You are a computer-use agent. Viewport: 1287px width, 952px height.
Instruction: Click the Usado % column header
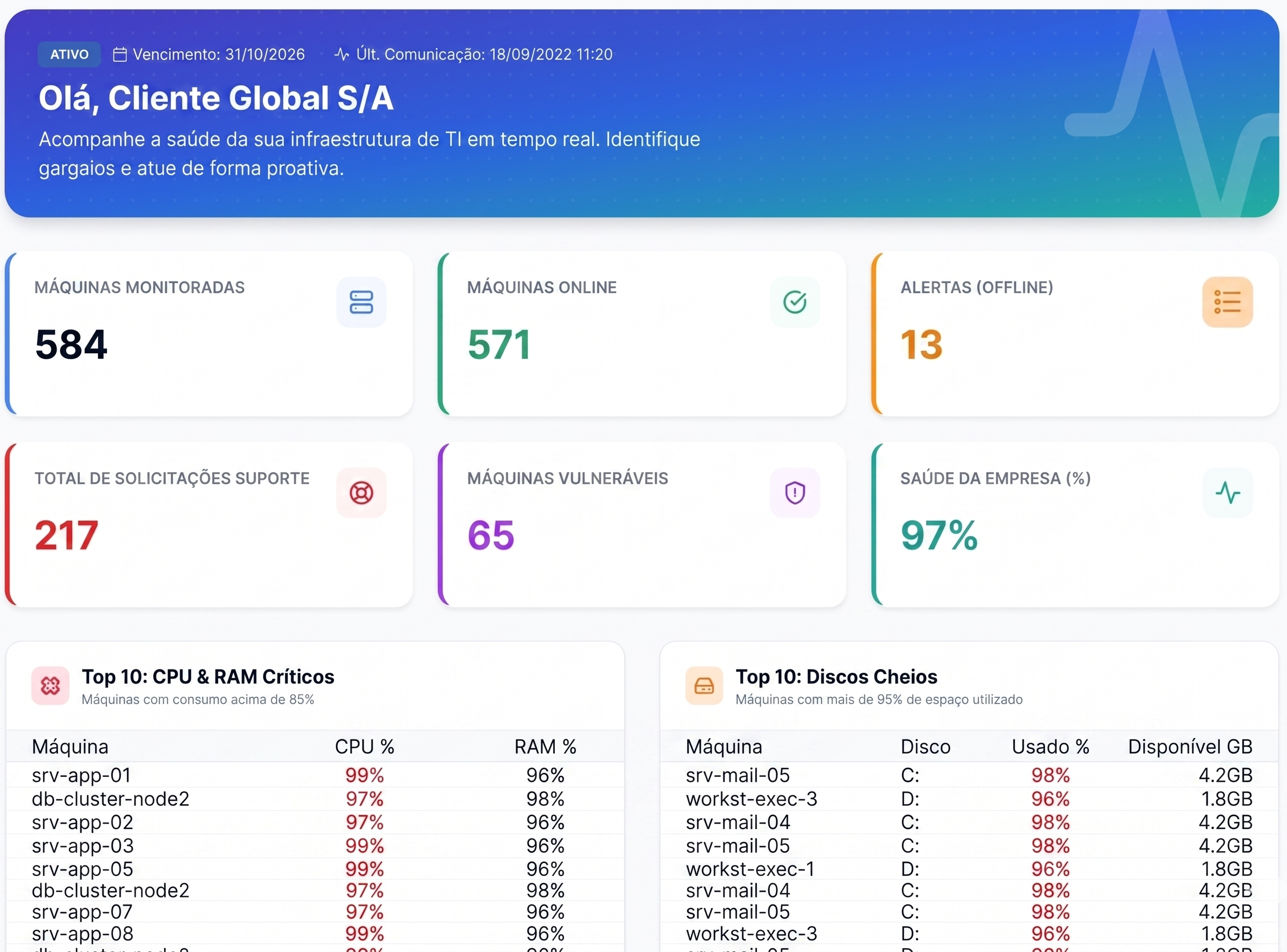click(x=1051, y=747)
